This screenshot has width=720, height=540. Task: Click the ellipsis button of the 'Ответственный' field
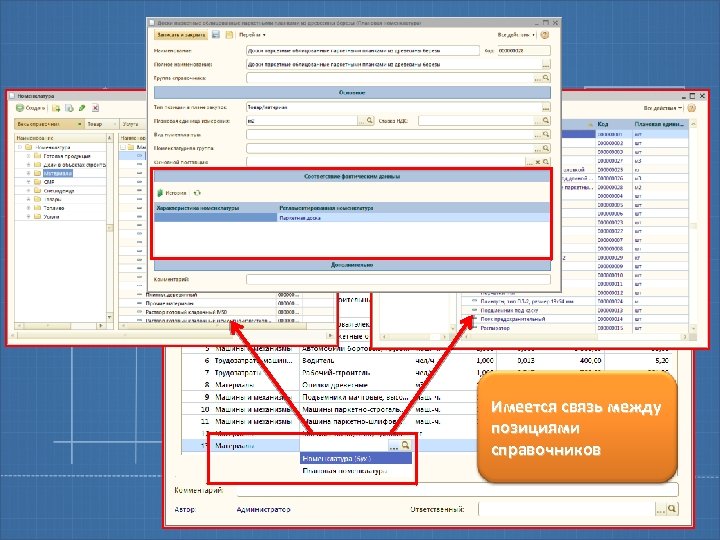pos(660,509)
